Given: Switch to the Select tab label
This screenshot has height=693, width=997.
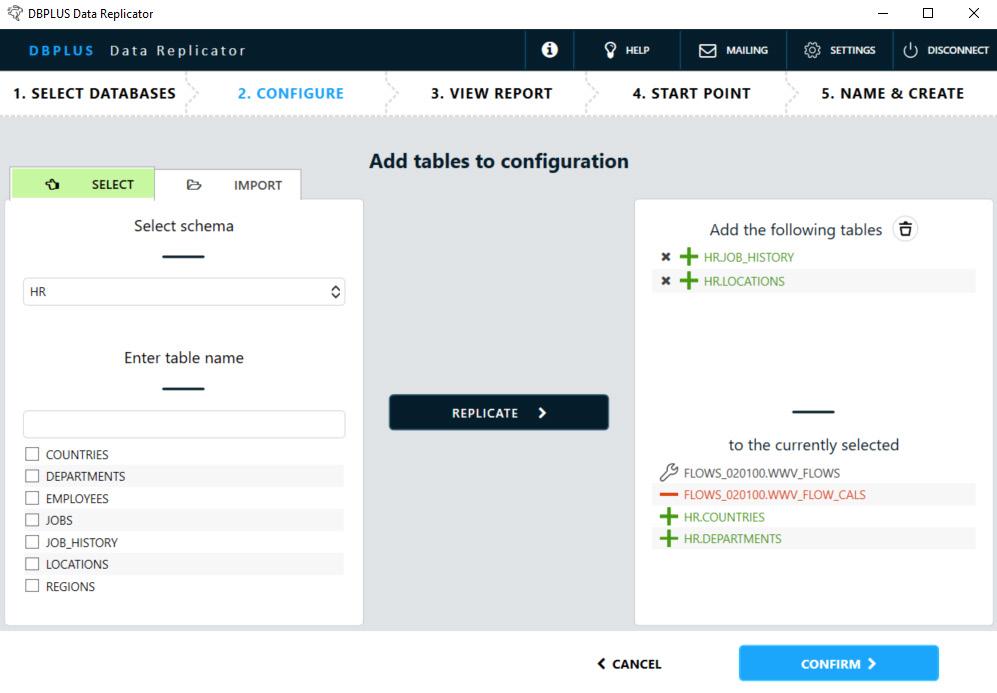Looking at the screenshot, I should tap(113, 184).
